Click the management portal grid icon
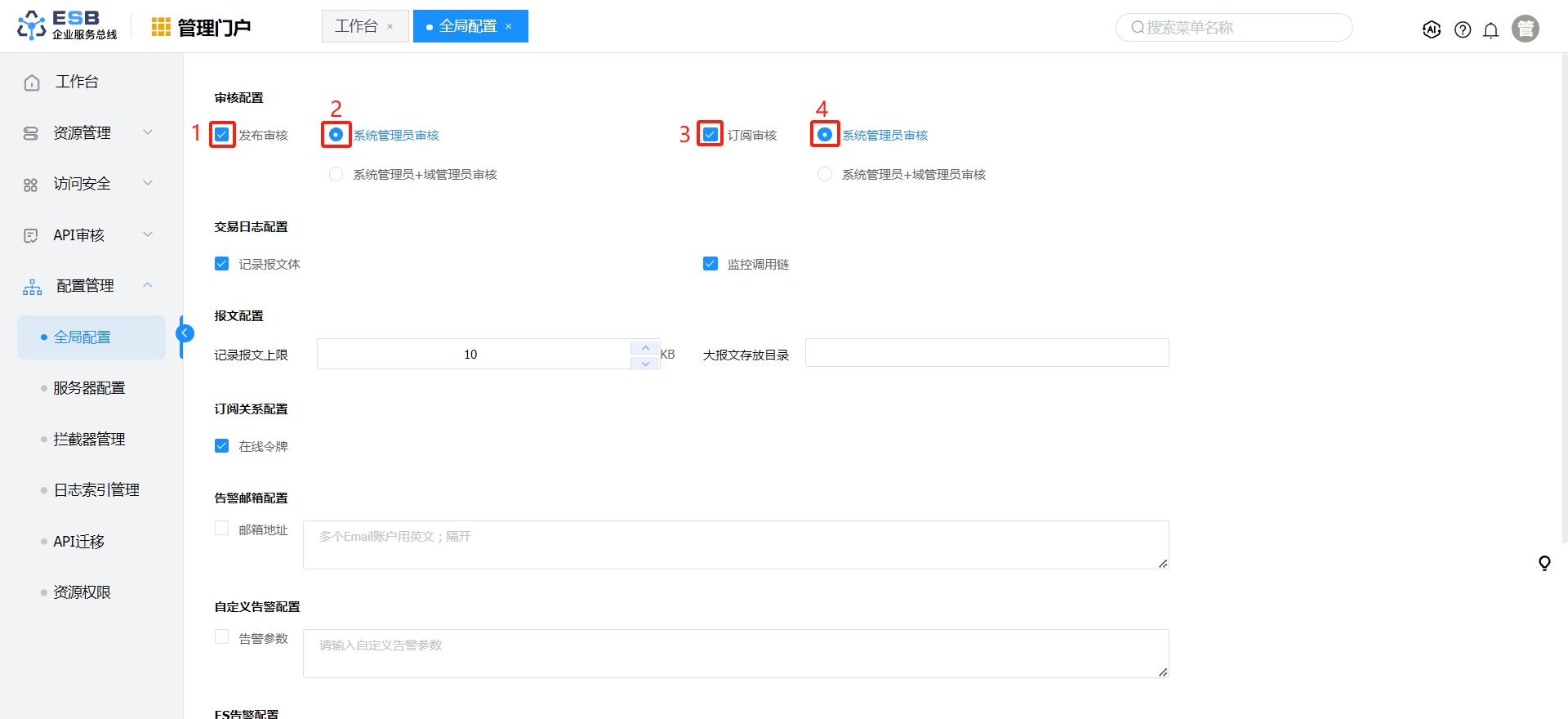The height and width of the screenshot is (719, 1568). [161, 27]
